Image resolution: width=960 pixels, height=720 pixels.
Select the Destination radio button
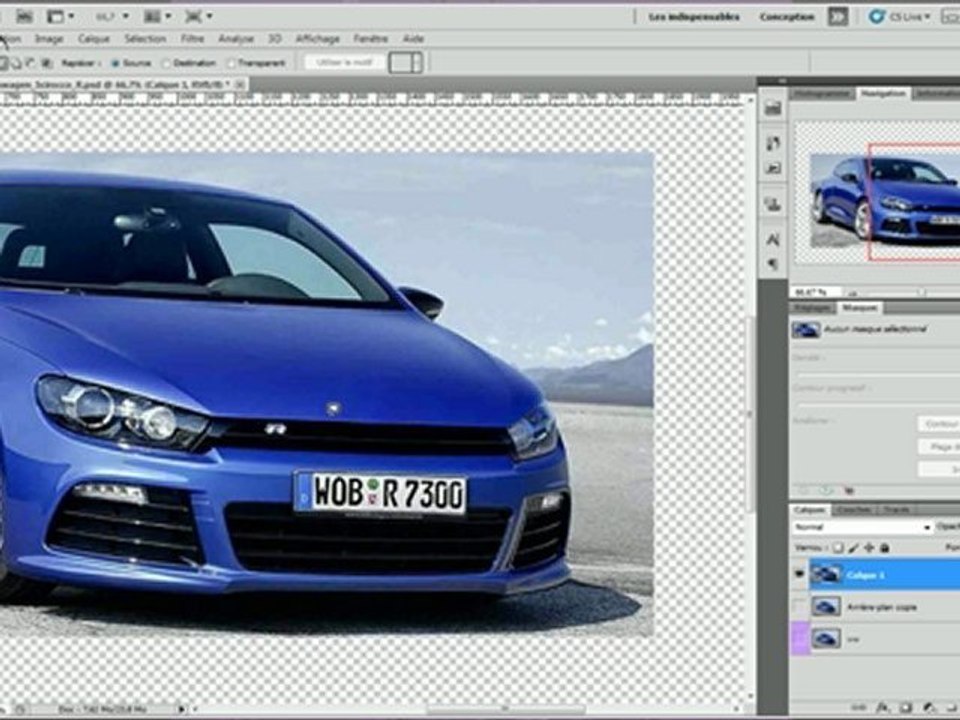pos(165,63)
